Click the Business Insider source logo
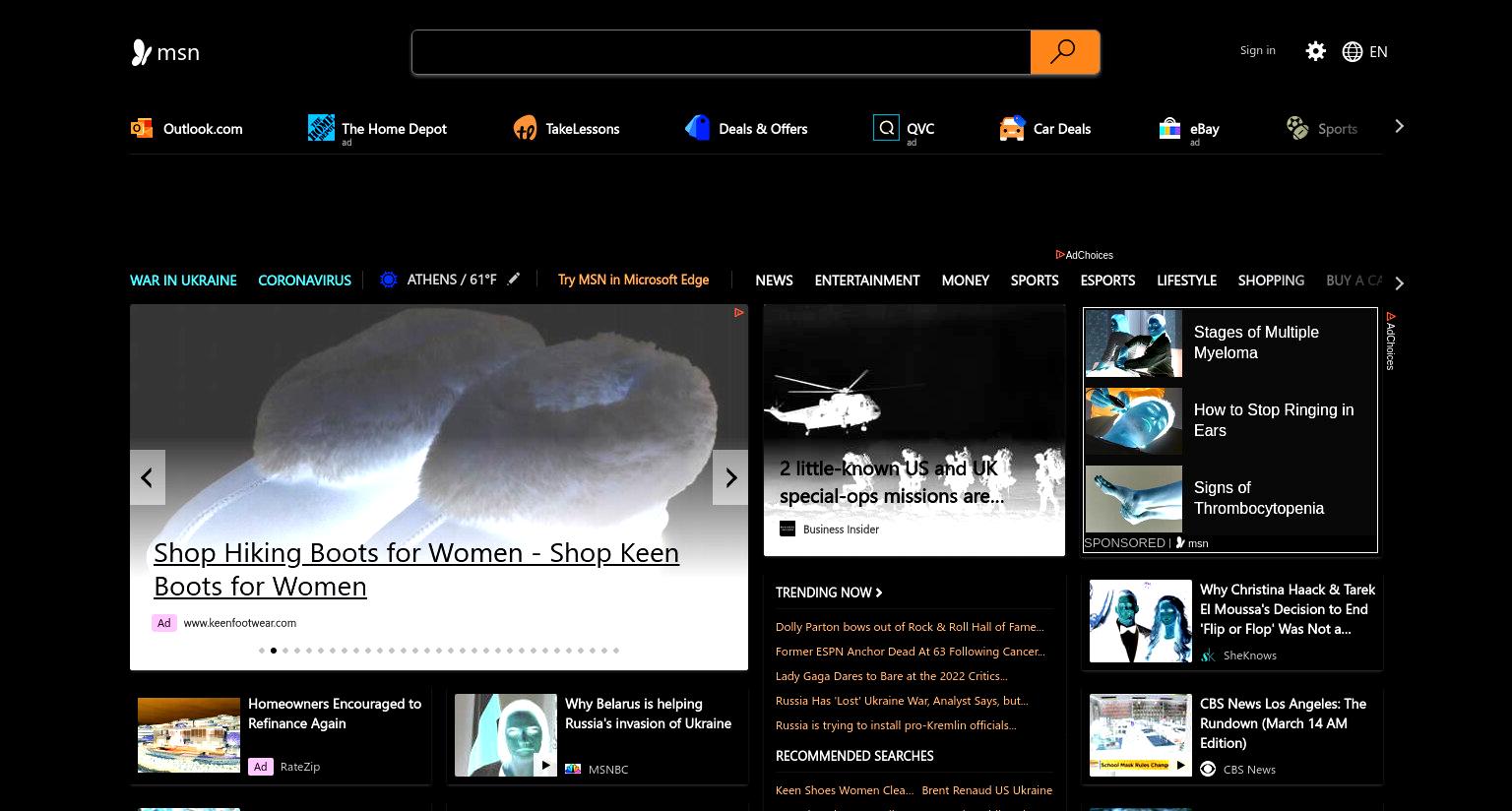The width and height of the screenshot is (1512, 811). coord(787,530)
